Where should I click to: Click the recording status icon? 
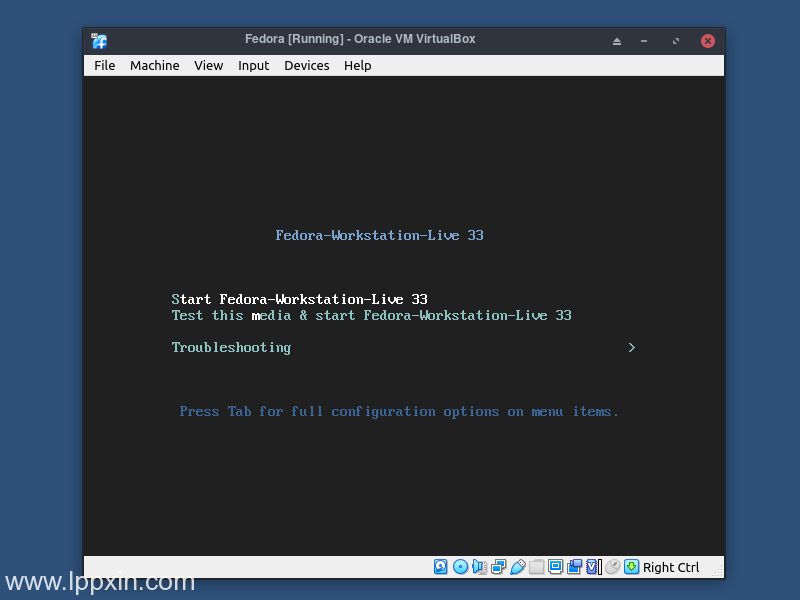click(x=574, y=567)
